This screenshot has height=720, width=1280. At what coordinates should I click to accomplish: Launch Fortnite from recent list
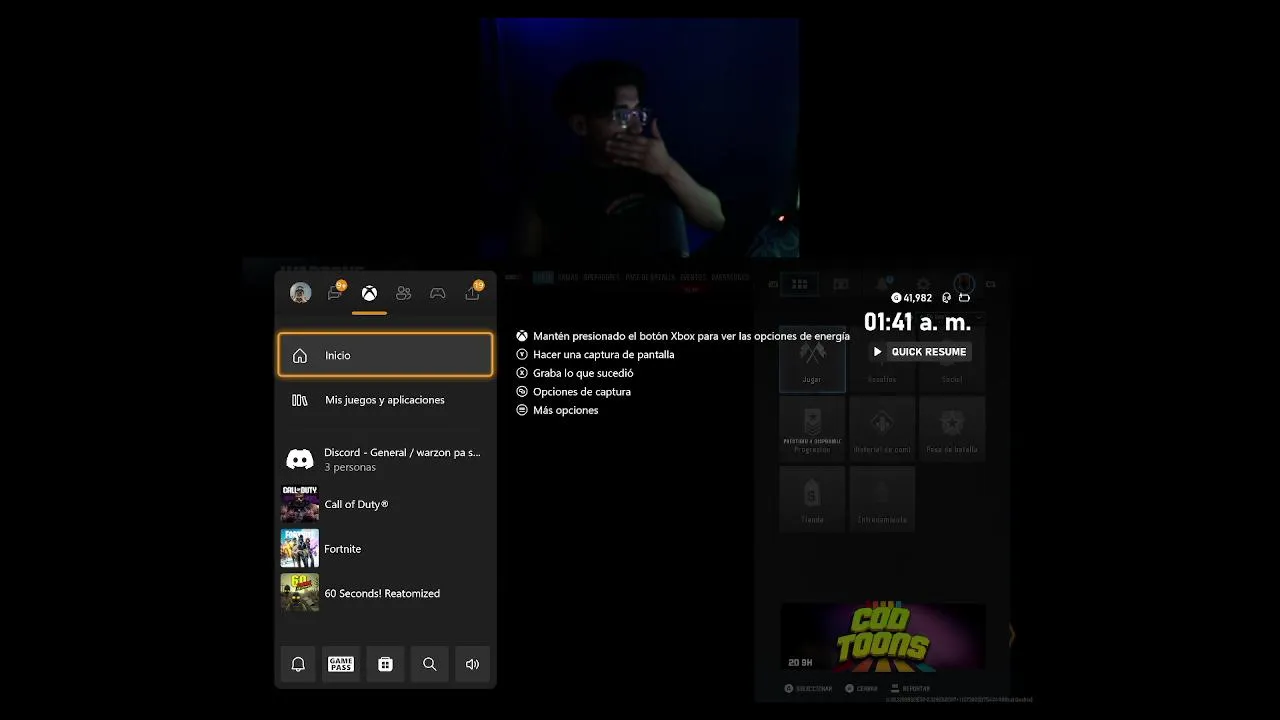385,549
